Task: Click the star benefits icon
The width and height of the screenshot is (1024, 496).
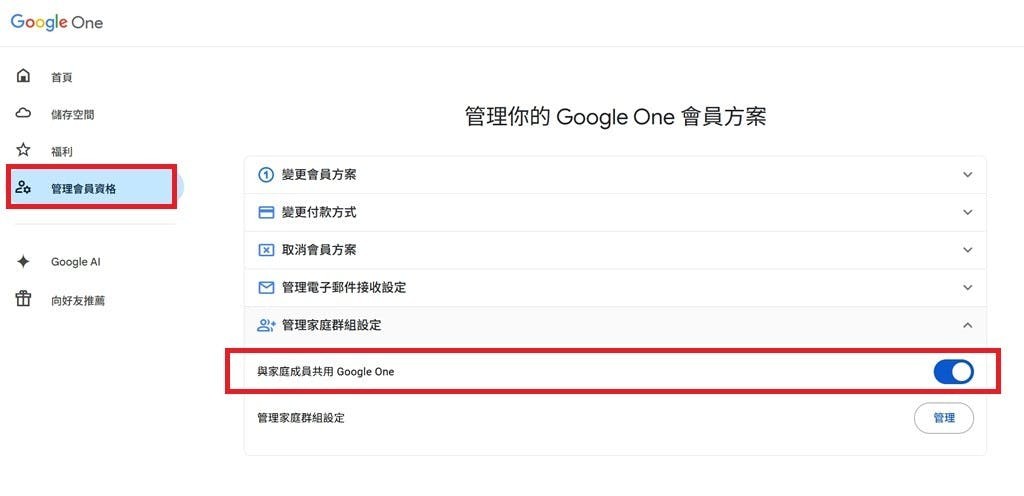Action: [x=24, y=151]
